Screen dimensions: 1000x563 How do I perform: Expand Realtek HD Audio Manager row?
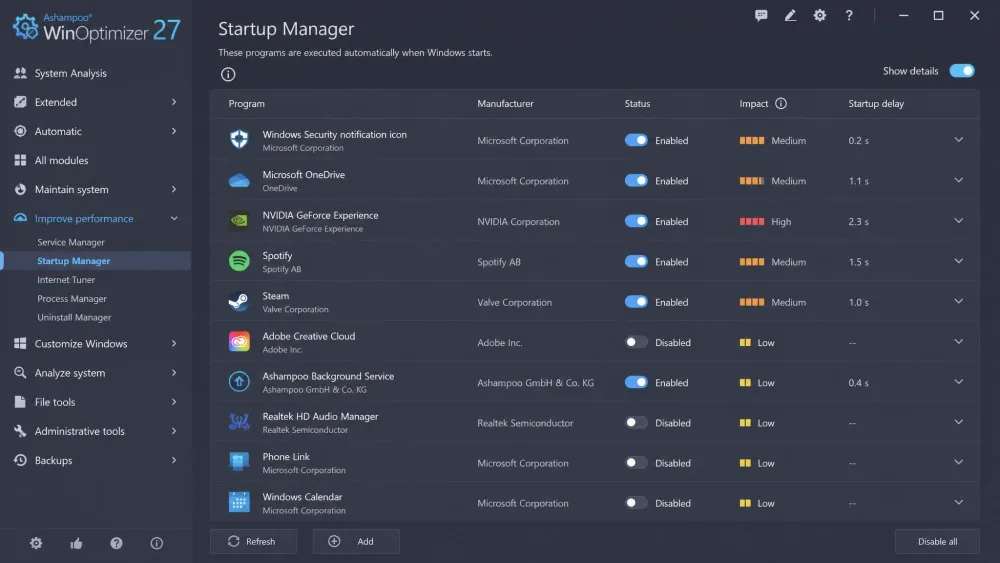click(x=959, y=422)
